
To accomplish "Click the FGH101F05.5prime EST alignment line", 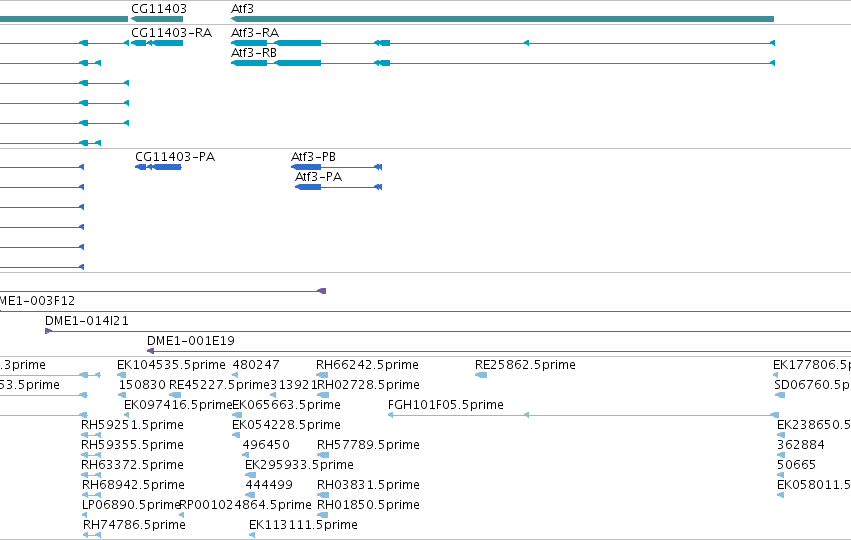I will coord(583,415).
